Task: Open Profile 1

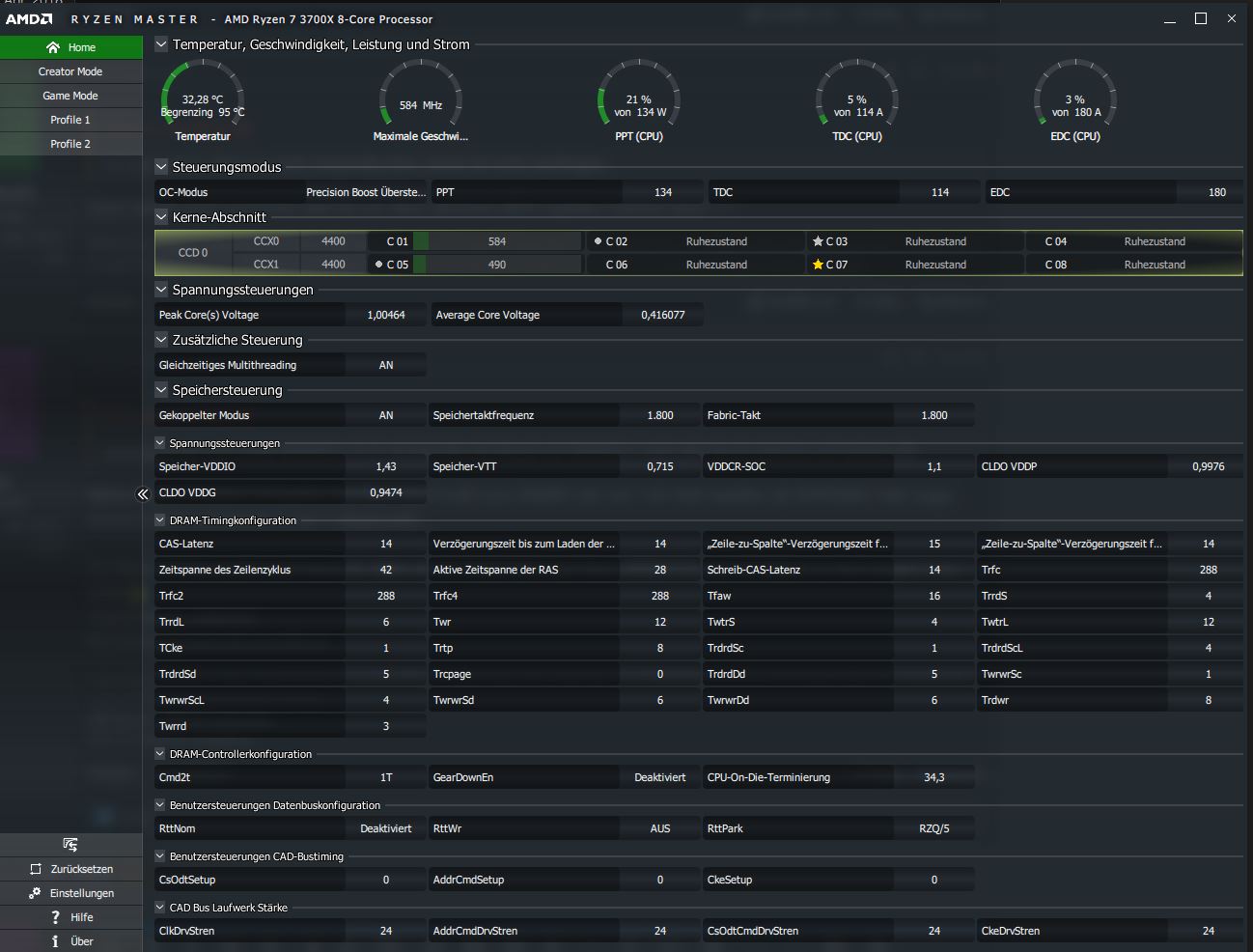Action: (71, 120)
